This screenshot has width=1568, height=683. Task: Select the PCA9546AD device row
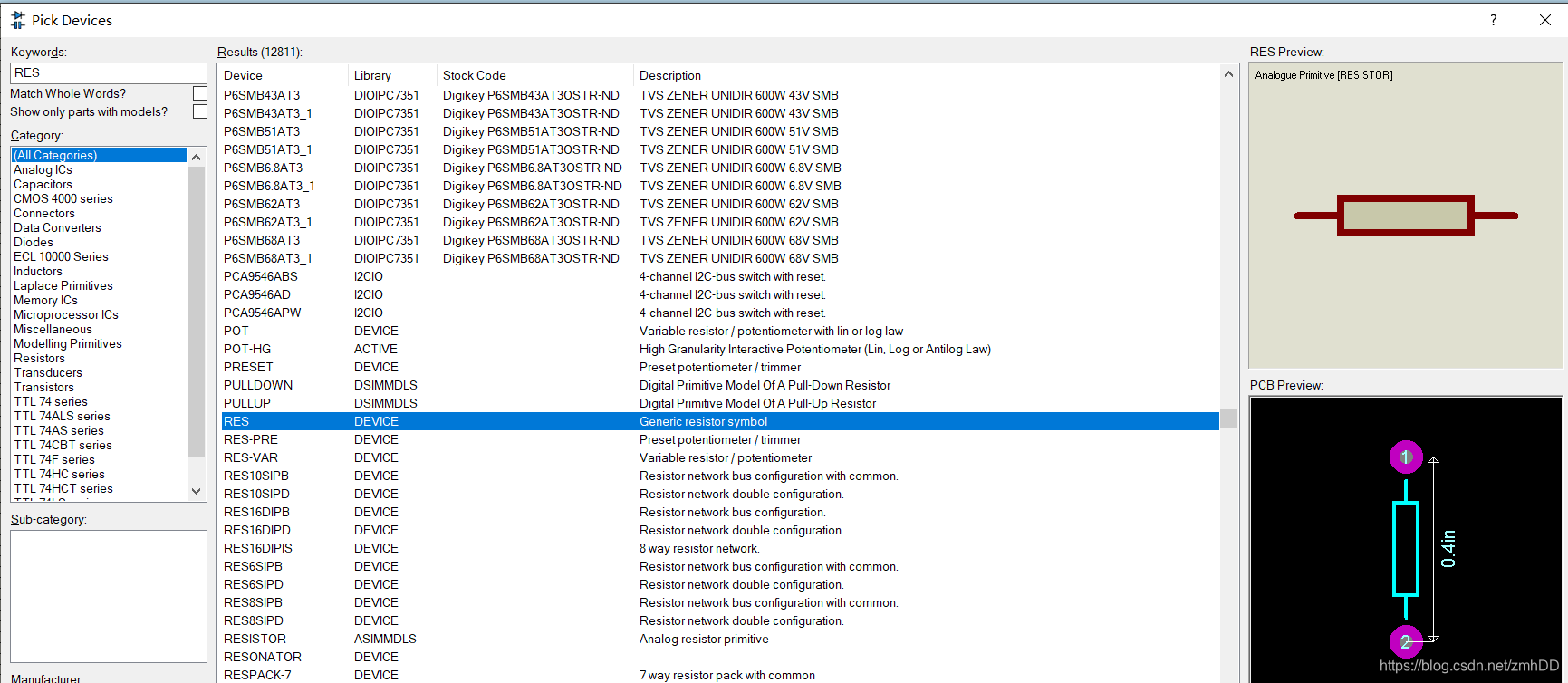[720, 294]
